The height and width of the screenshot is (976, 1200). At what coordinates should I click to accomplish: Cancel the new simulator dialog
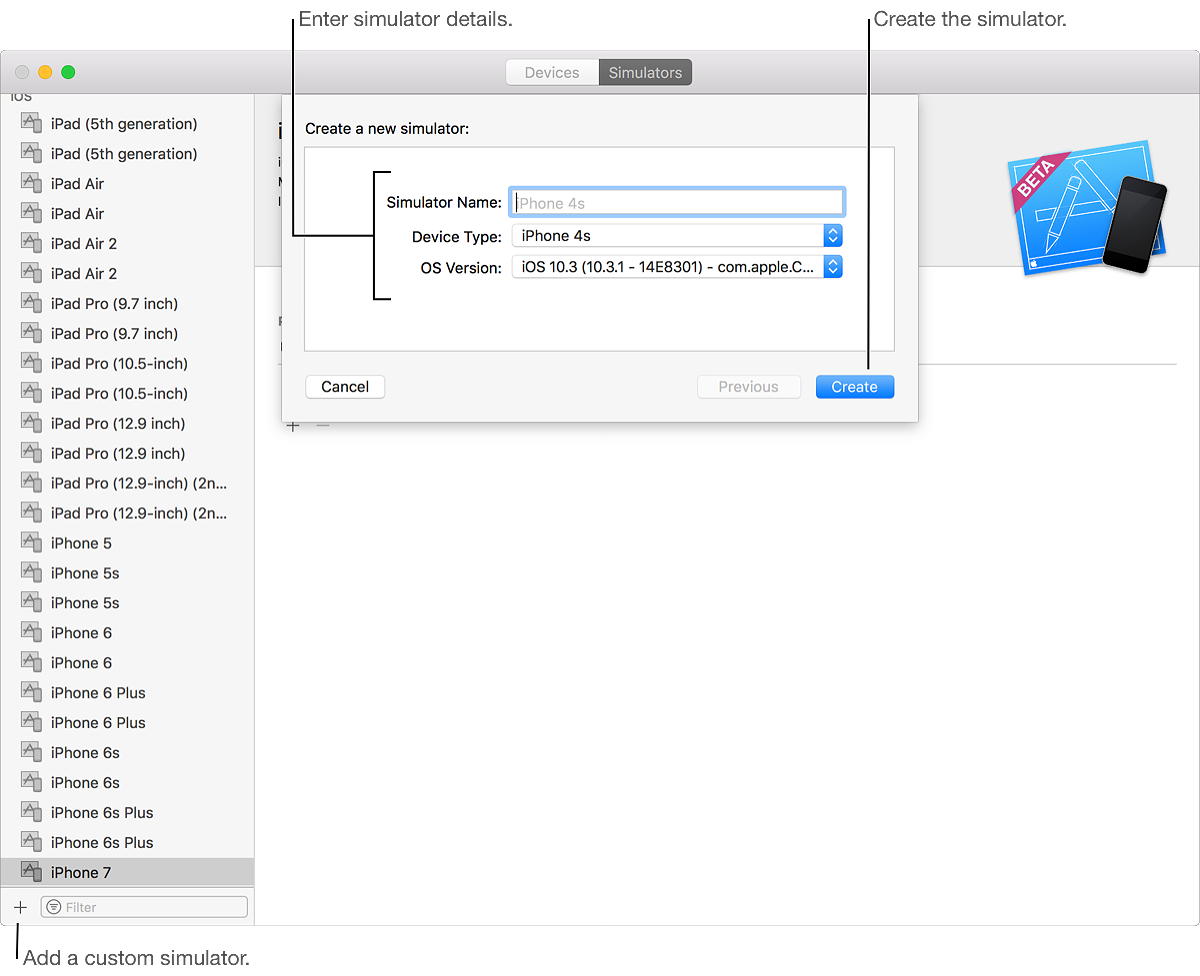(x=345, y=387)
